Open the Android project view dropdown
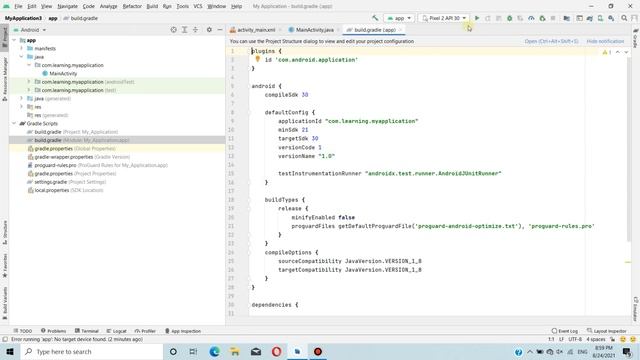The height and width of the screenshot is (360, 640). point(30,30)
